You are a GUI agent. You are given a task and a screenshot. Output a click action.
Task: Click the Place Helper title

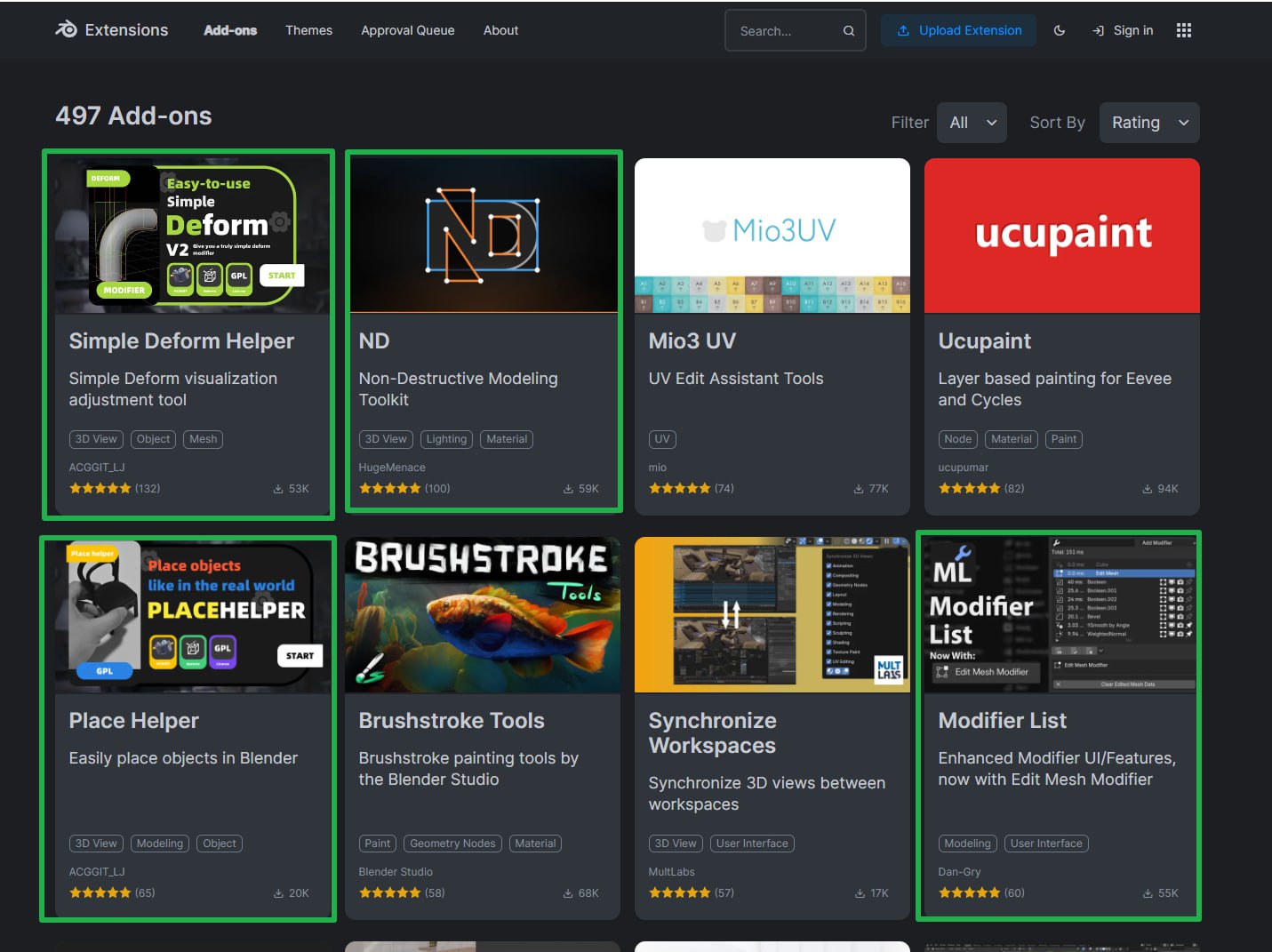(x=134, y=721)
